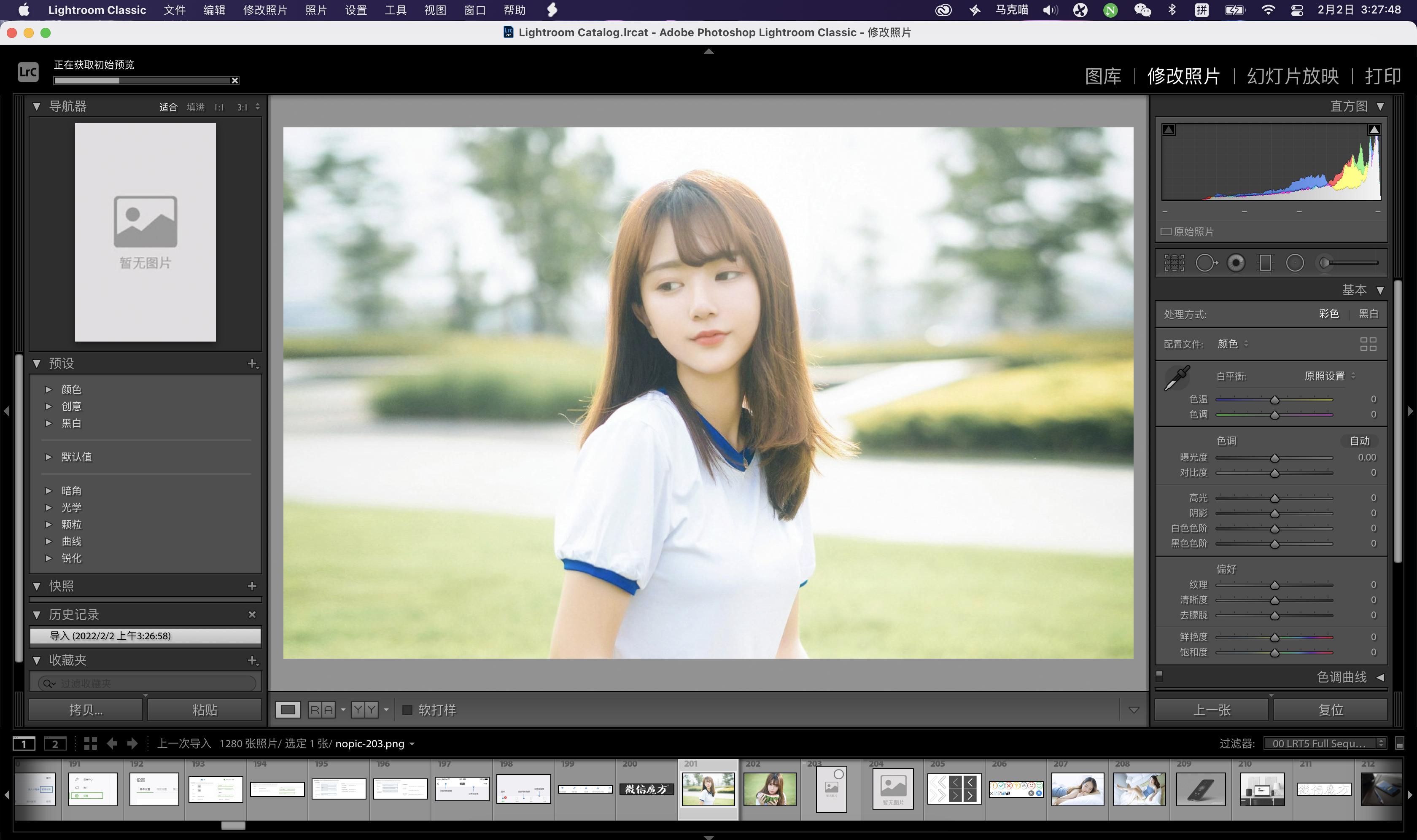Enable the 软打样 soft proofing checkbox
This screenshot has height=840, width=1417.
pyautogui.click(x=407, y=710)
